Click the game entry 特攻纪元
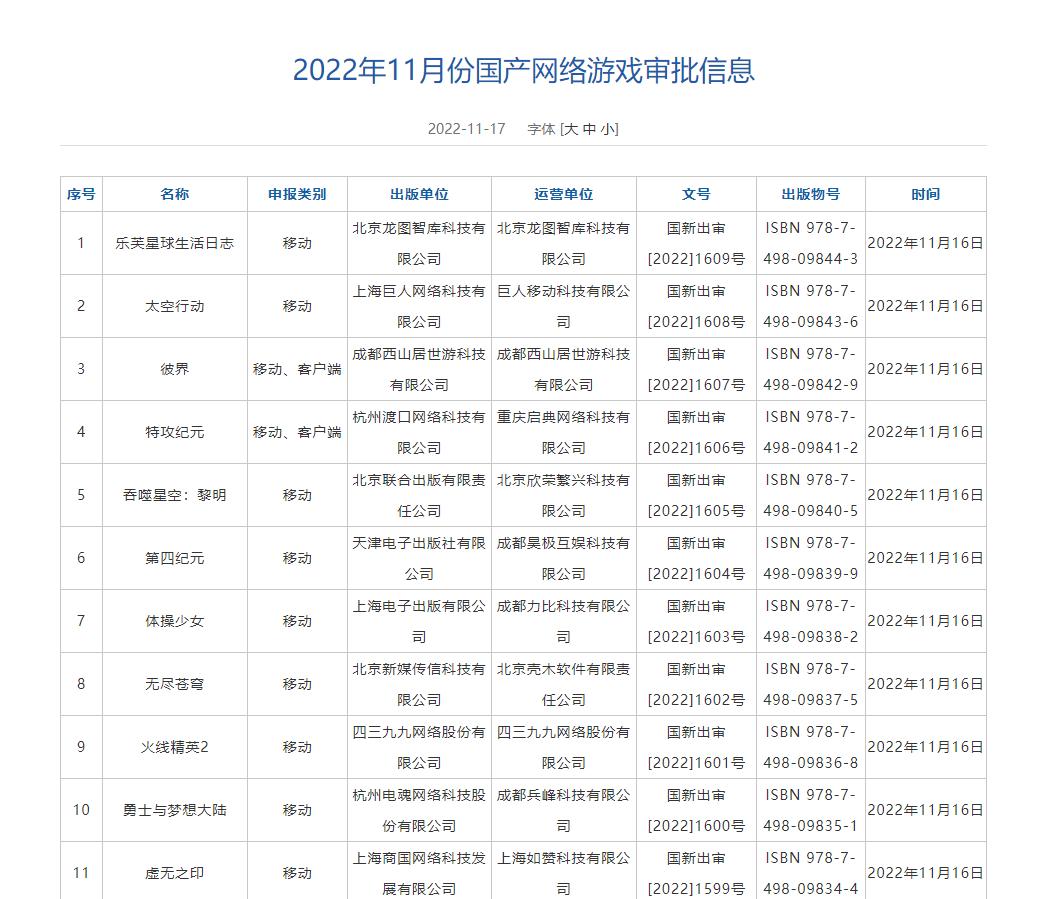 (x=177, y=431)
